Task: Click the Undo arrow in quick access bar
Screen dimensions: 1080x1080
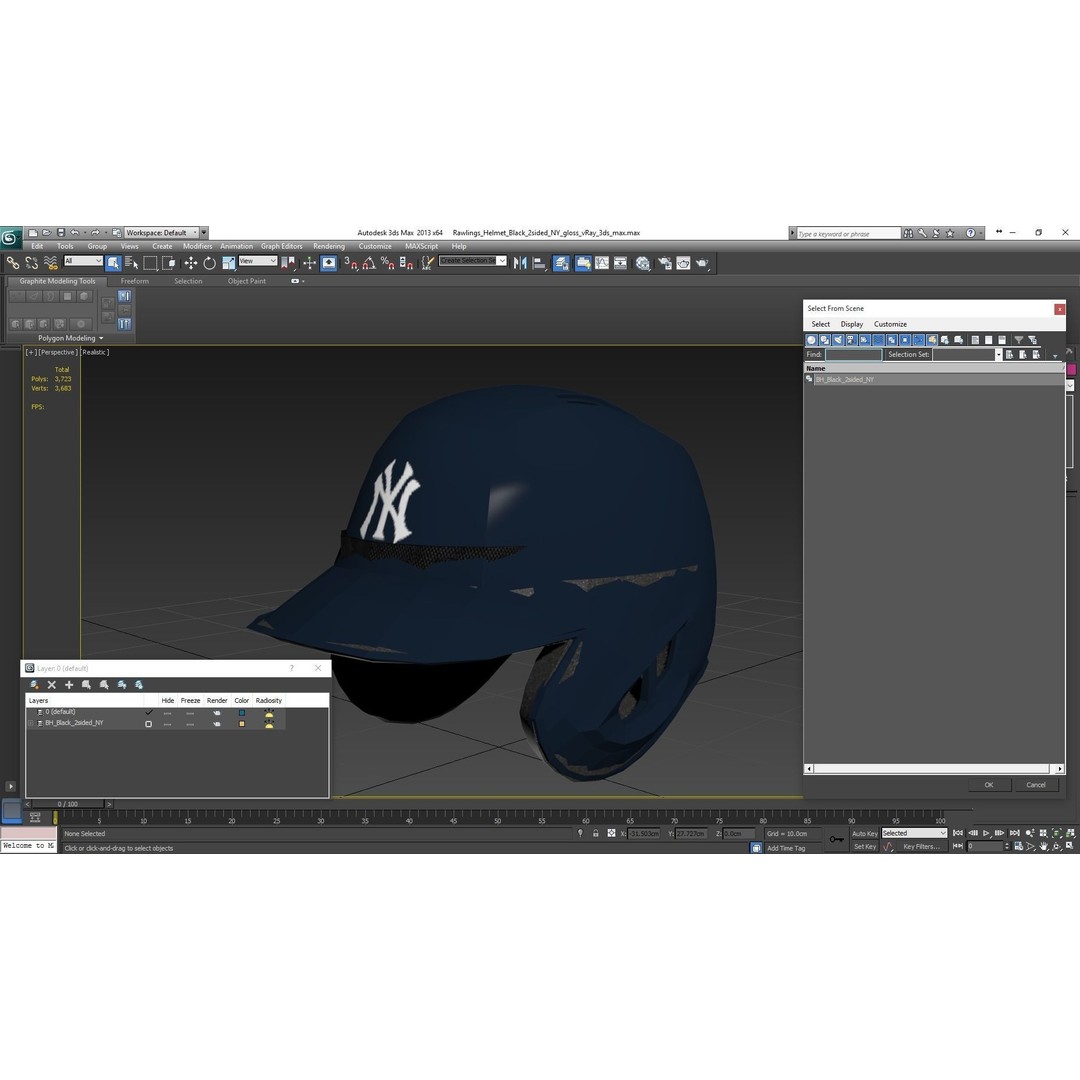Action: click(x=74, y=233)
